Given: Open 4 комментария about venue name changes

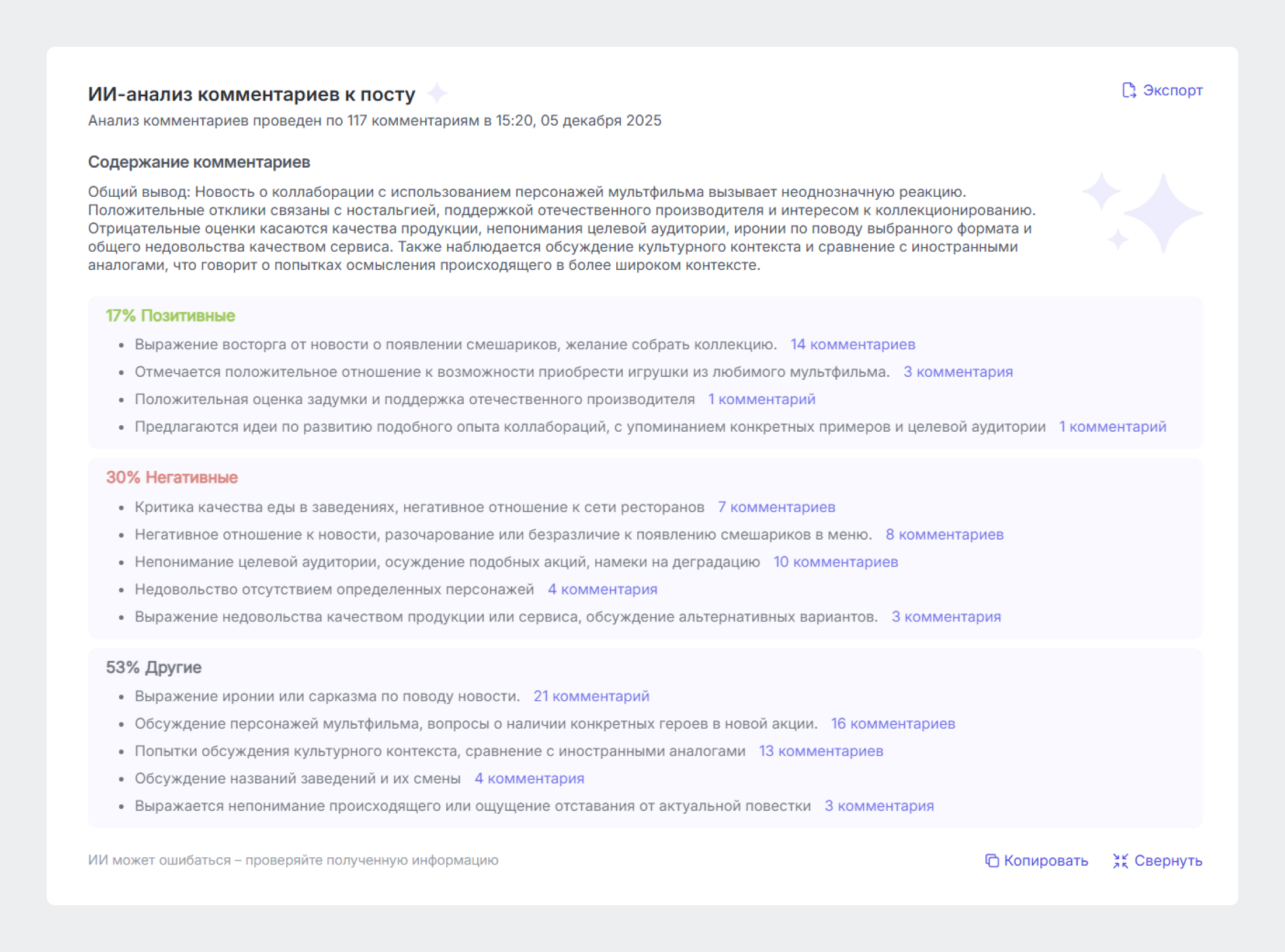Looking at the screenshot, I should [529, 778].
